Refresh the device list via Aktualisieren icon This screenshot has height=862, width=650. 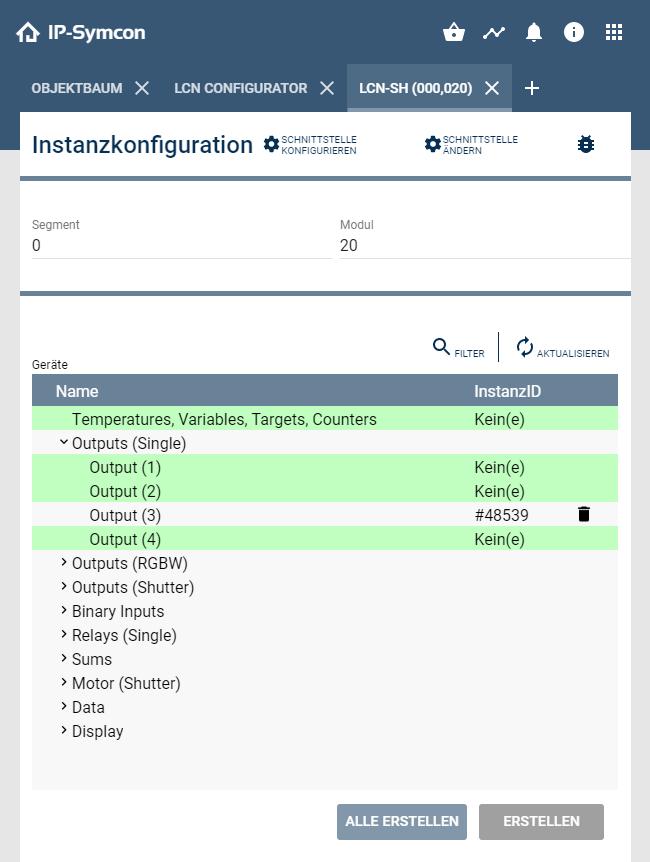[522, 346]
